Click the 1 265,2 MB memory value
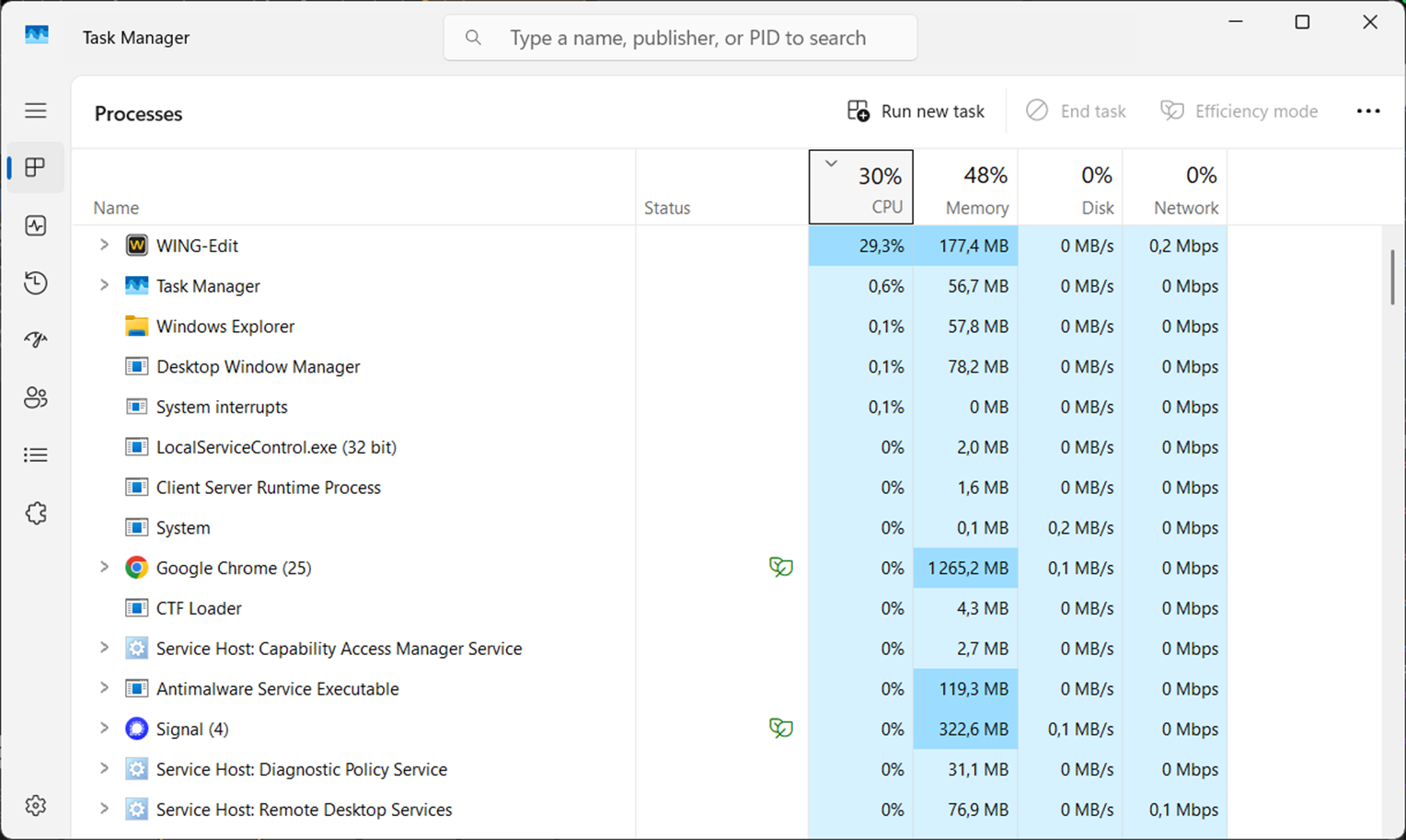Screen dimensions: 1406x840 (968, 568)
